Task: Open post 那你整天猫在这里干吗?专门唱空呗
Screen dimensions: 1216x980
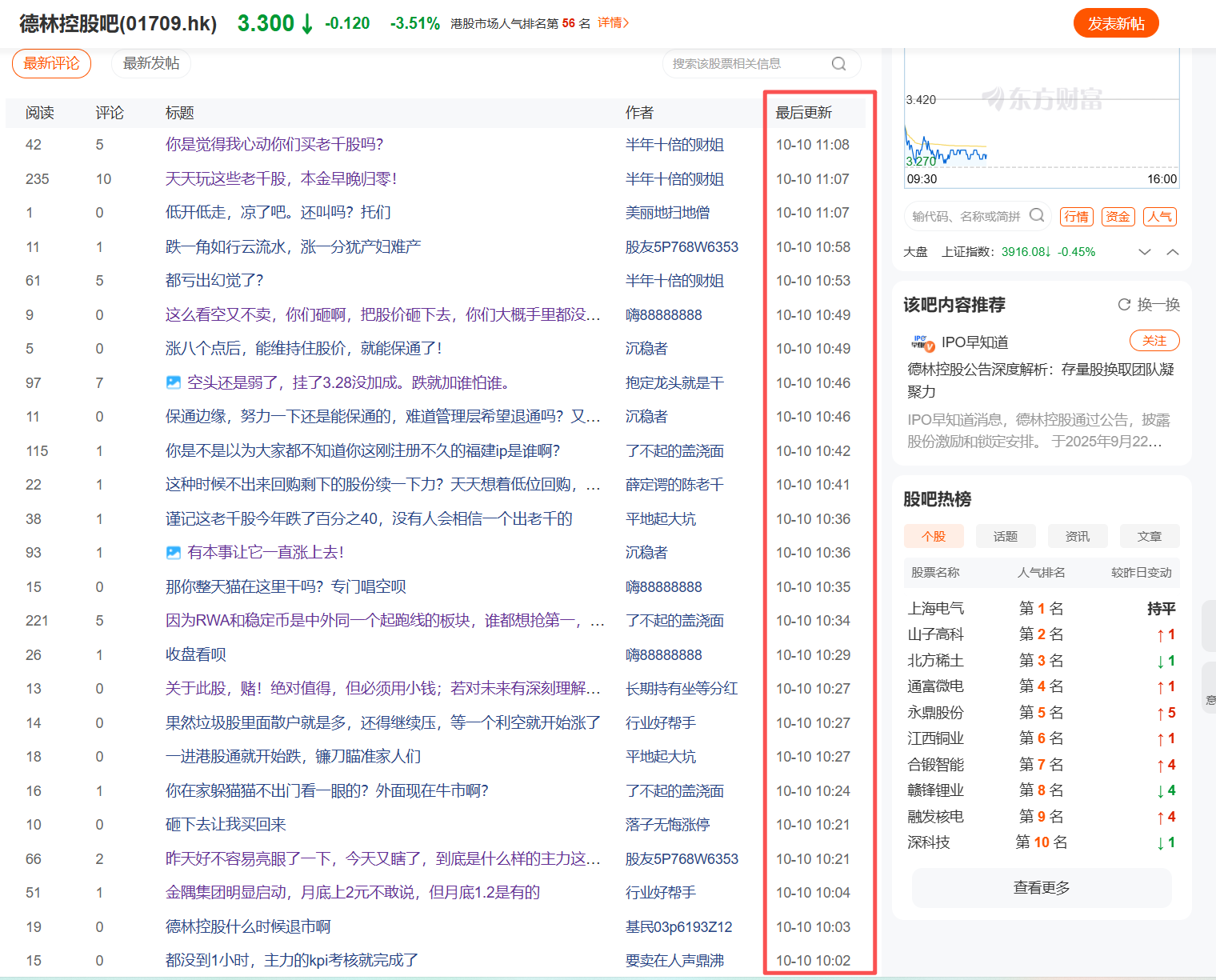Action: (286, 586)
